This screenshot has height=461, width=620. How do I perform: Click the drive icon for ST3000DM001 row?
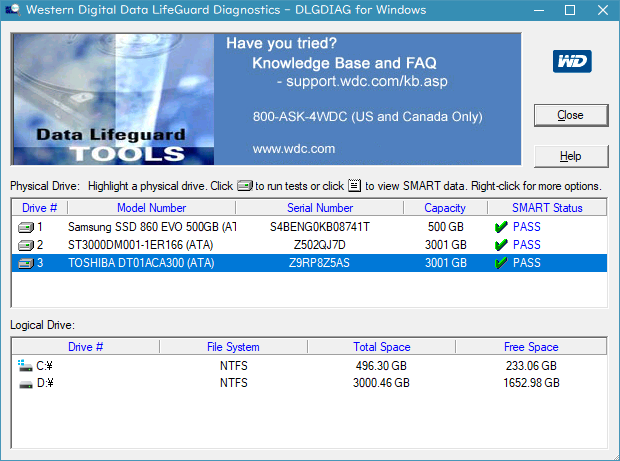click(x=26, y=245)
